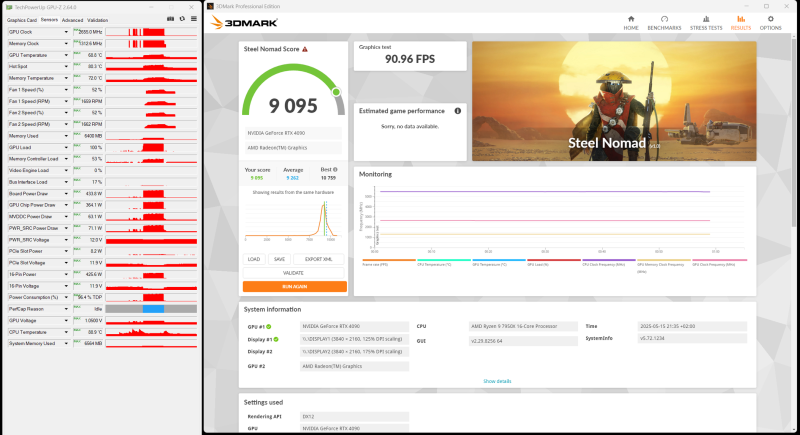Click the green check beside GPU #1
800x435 pixels.
pos(268,327)
